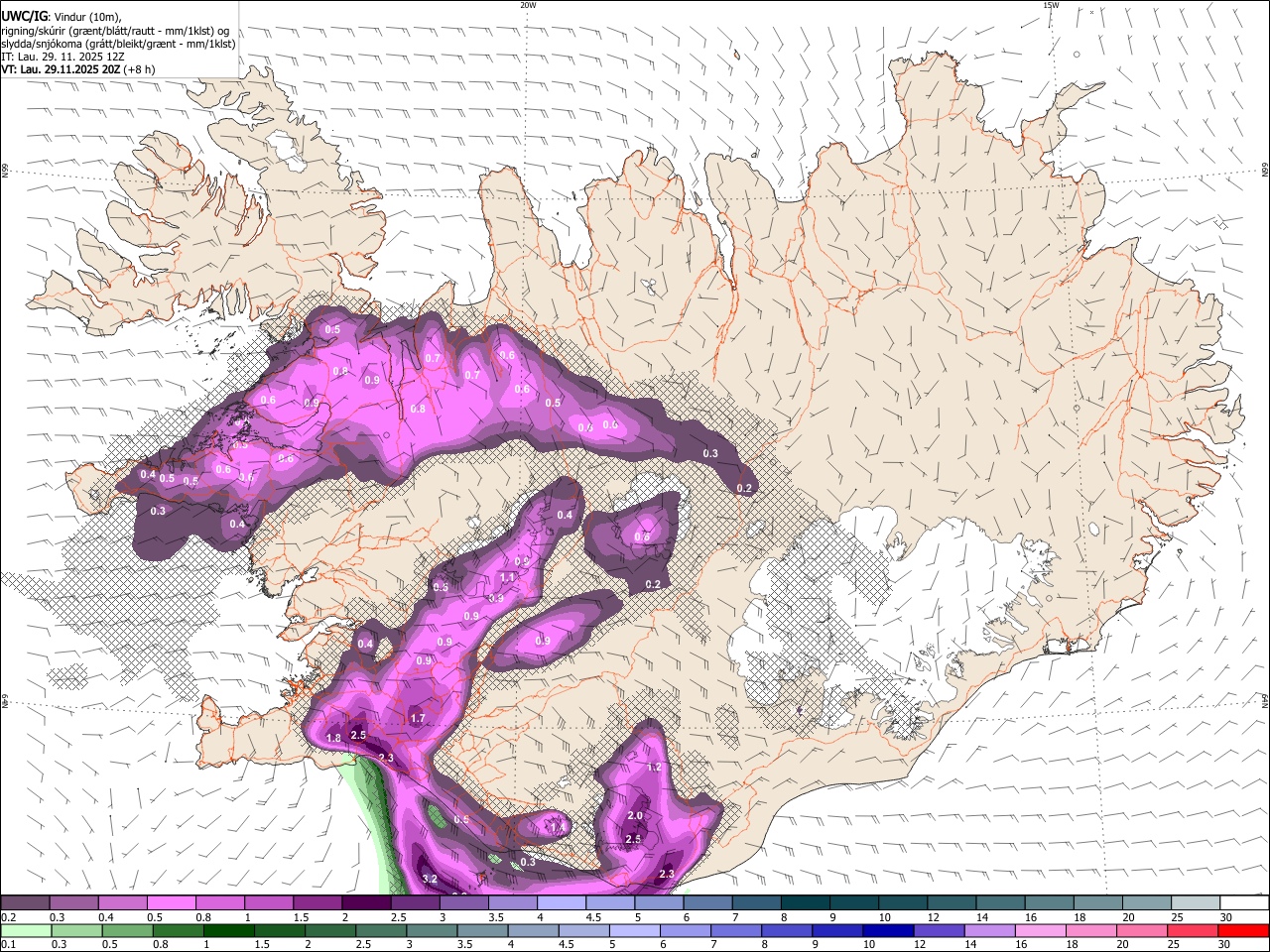Click the 'VT: Lau. 29.11.2025 20Z (+8 h)' line
Screen dimensions: 1270x952
coord(78,69)
